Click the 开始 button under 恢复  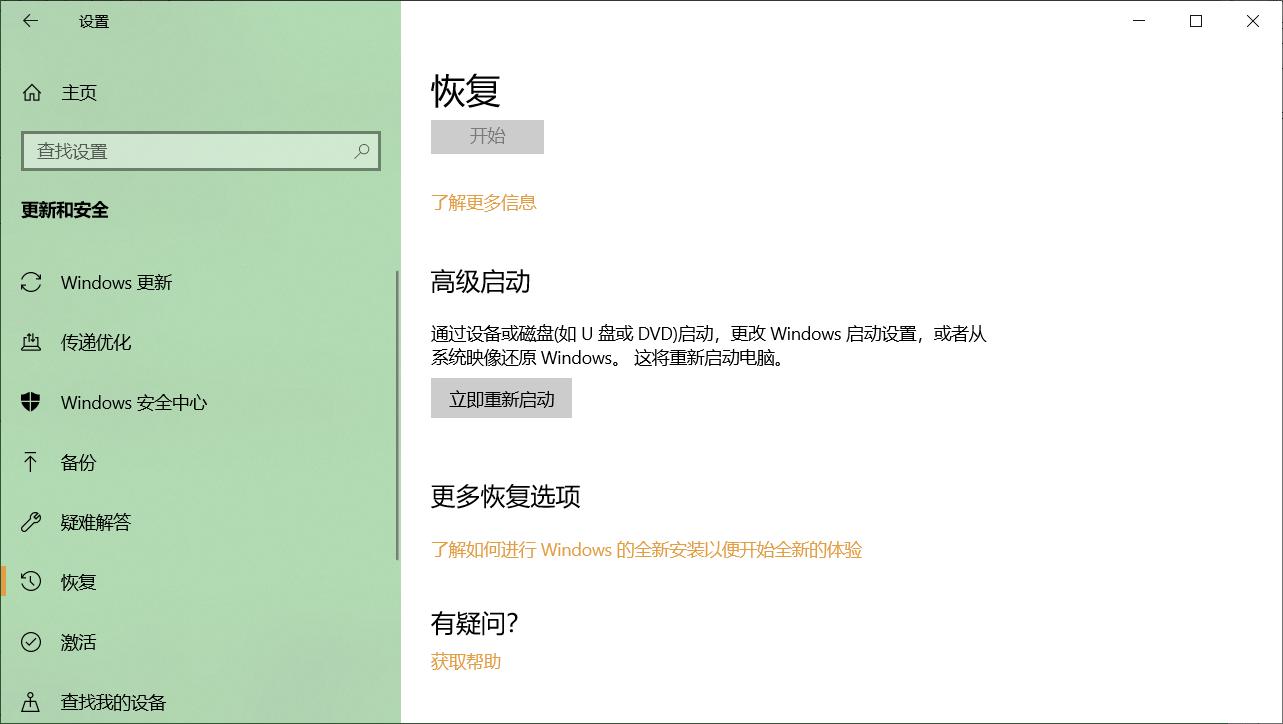(x=487, y=136)
